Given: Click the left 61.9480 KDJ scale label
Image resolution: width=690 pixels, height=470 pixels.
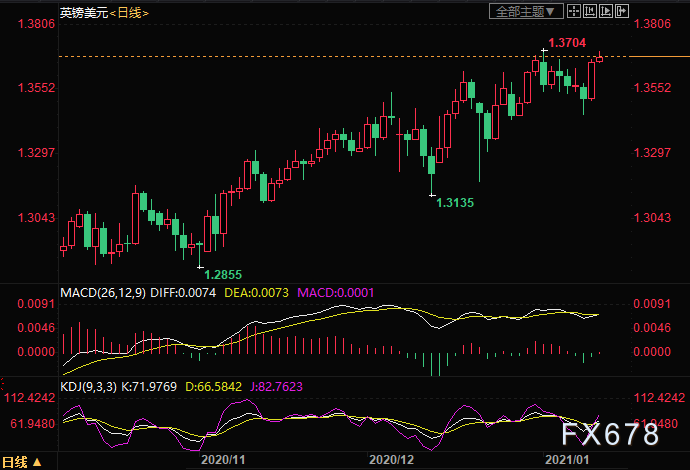Looking at the screenshot, I should coord(33,424).
